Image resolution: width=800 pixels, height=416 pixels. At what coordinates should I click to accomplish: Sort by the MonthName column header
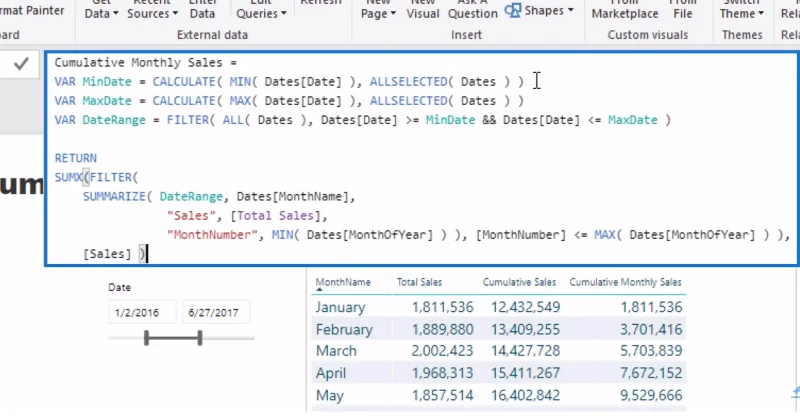[343, 282]
